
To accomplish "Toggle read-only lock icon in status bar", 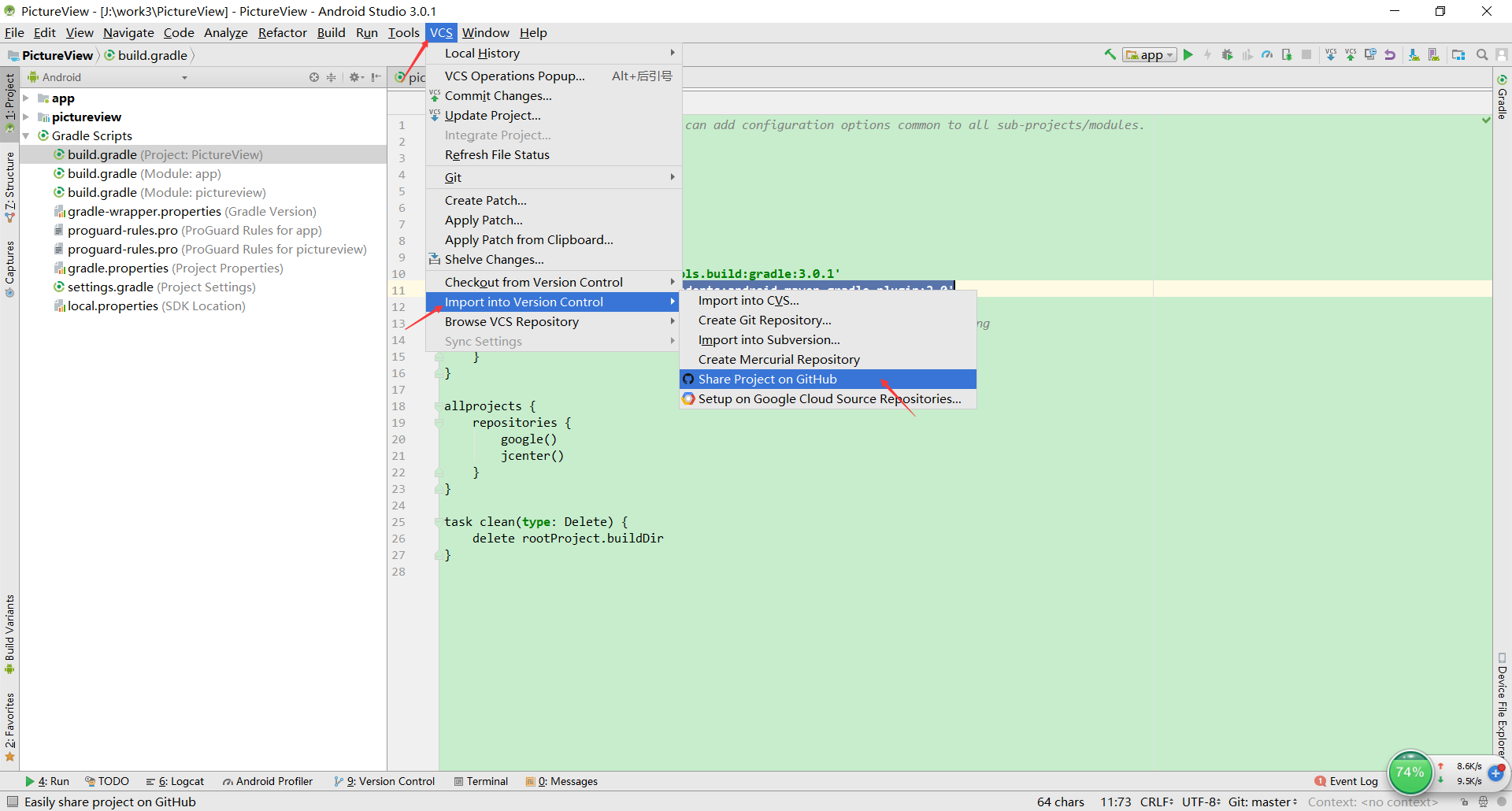I will coord(1464,802).
